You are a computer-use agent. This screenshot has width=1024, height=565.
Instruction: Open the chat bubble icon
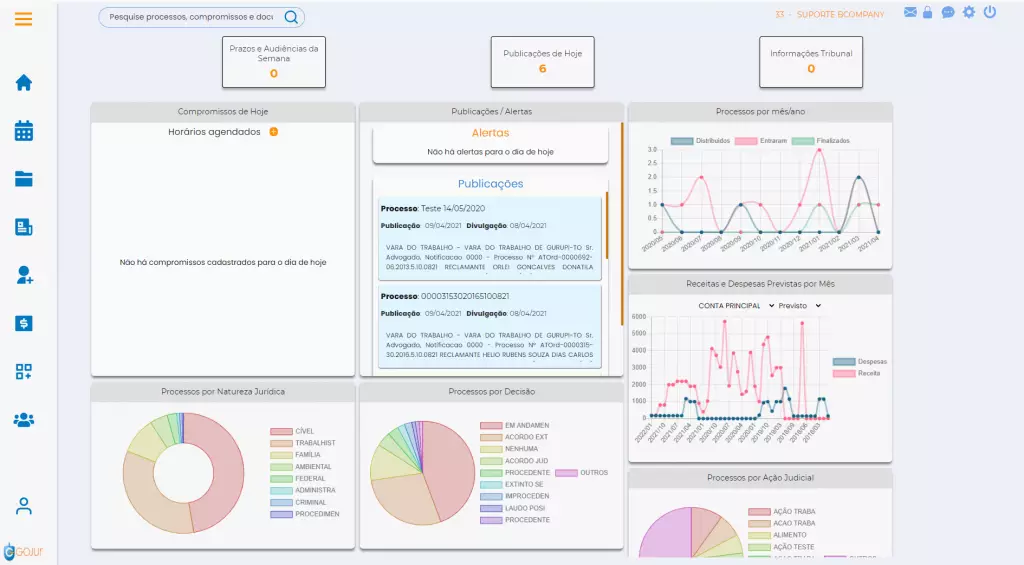coord(948,12)
